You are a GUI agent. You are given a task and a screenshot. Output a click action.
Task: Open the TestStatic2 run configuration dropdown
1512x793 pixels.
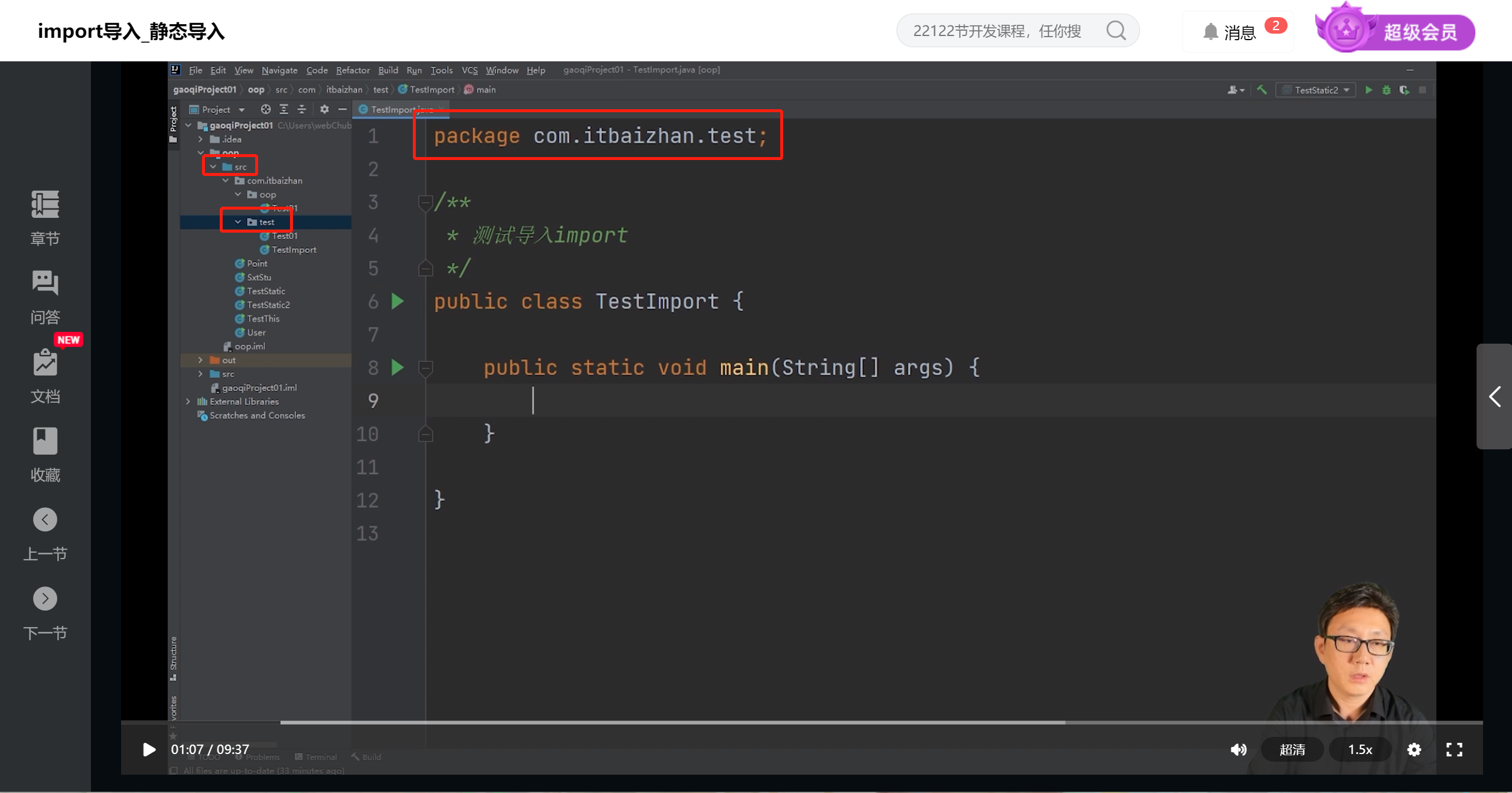click(1315, 90)
